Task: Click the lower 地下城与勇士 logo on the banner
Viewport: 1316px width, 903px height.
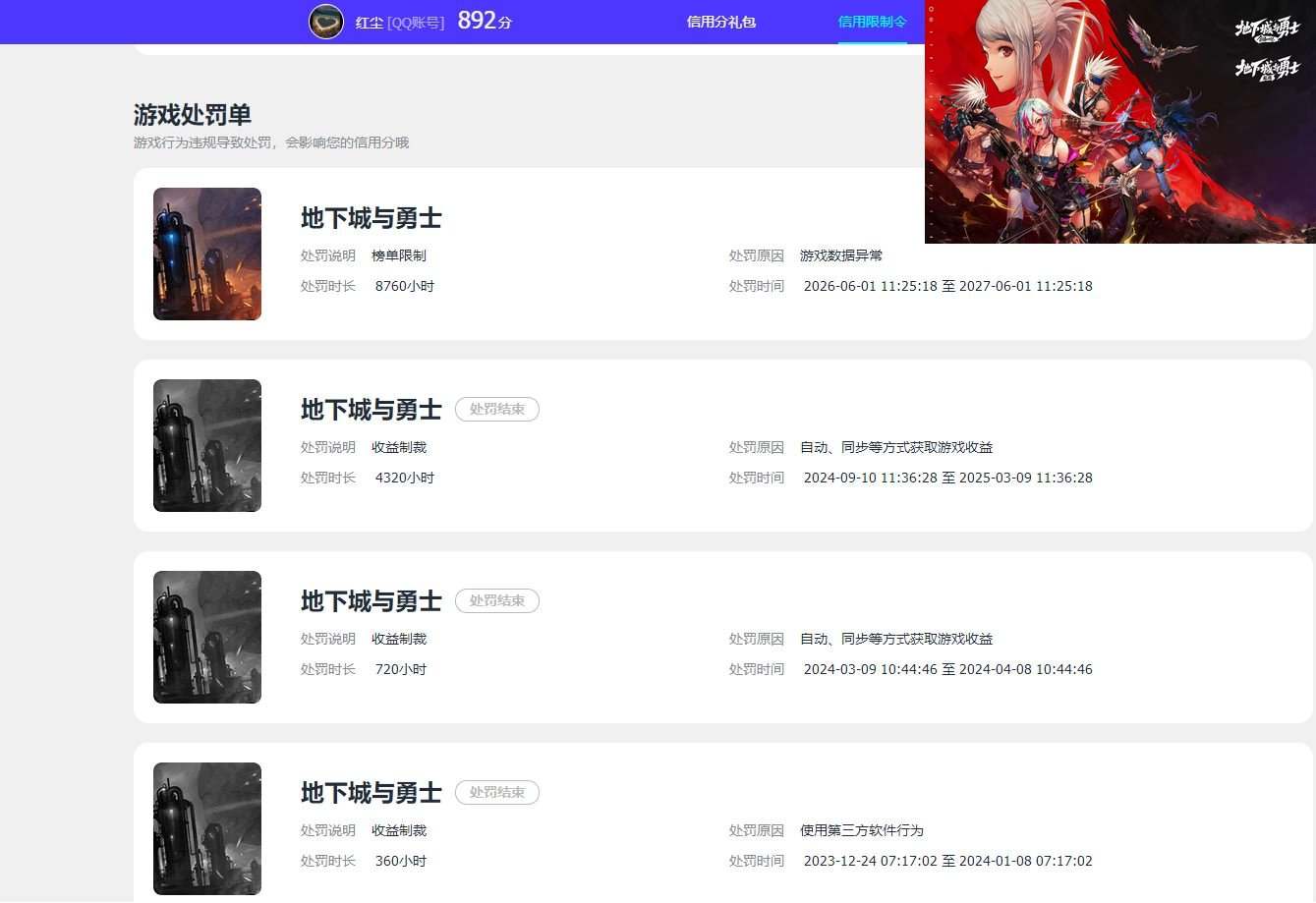Action: (x=1267, y=69)
